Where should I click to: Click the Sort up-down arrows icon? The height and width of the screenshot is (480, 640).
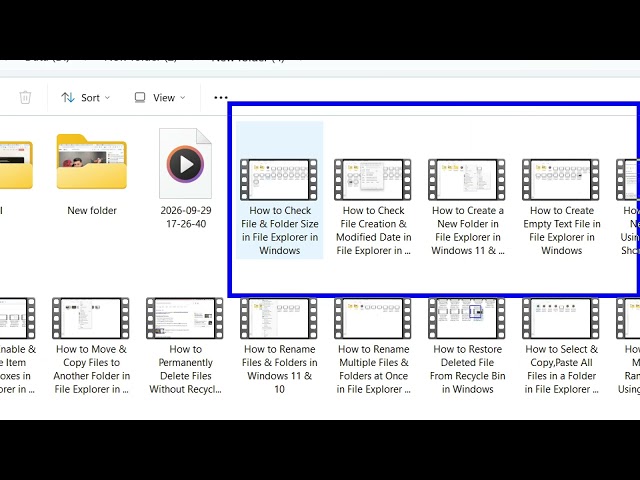(68, 98)
